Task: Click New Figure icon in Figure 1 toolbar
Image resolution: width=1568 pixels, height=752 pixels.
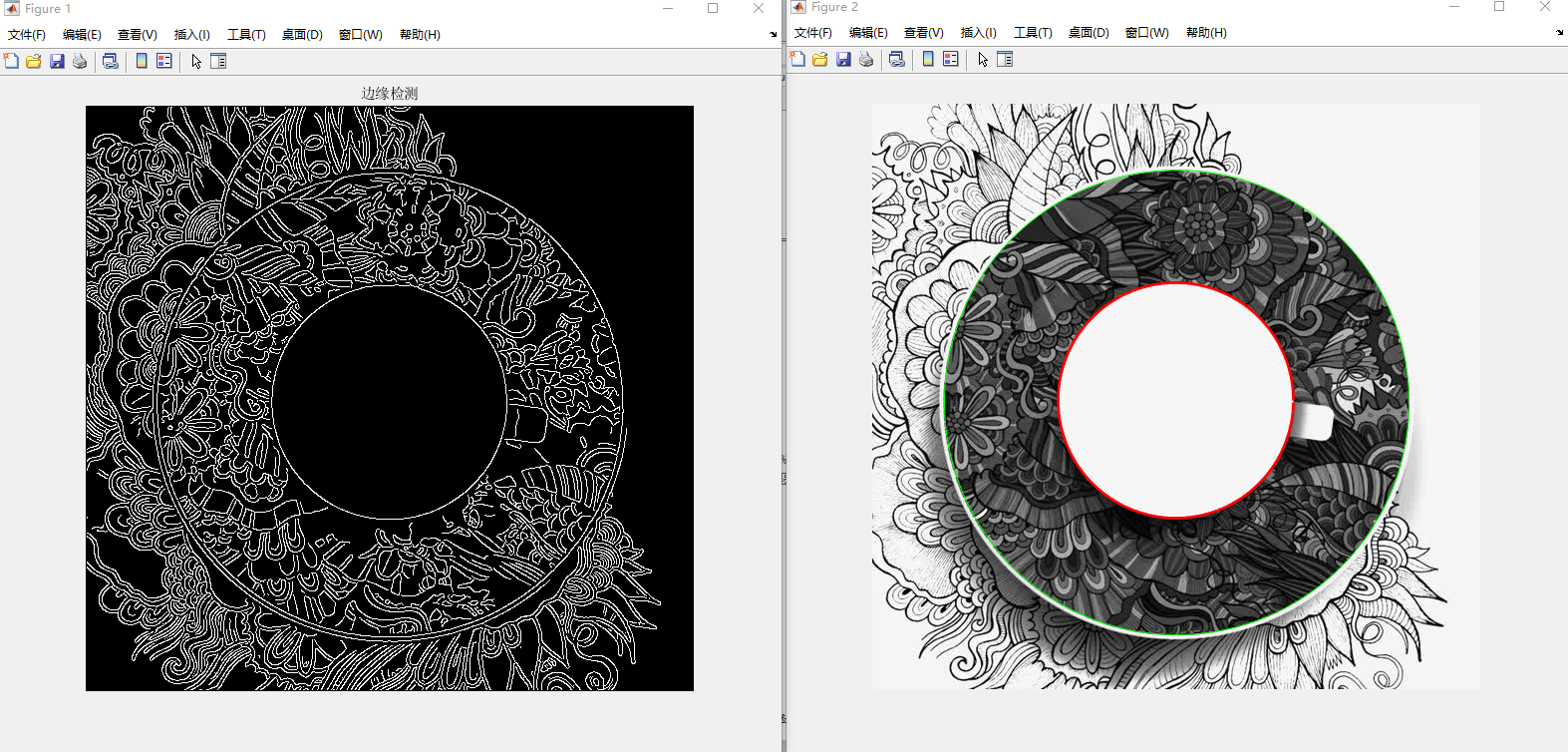Action: 11,61
